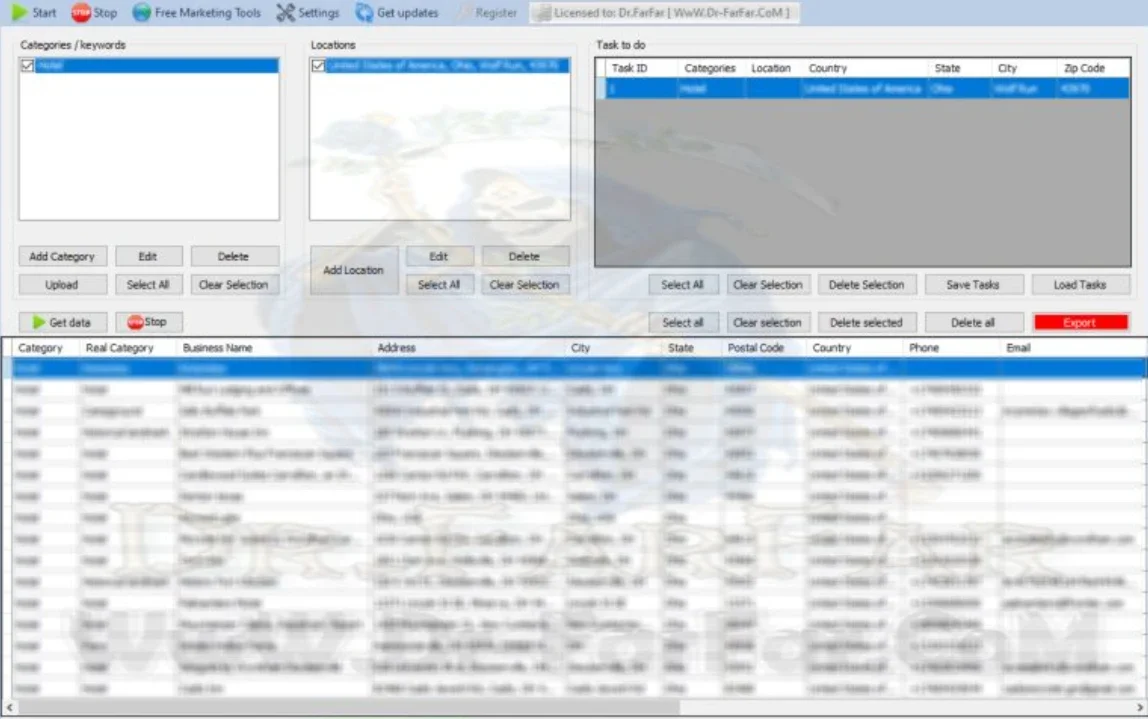Toggle the checkbox of the first category
Image resolution: width=1148 pixels, height=719 pixels.
tap(27, 65)
